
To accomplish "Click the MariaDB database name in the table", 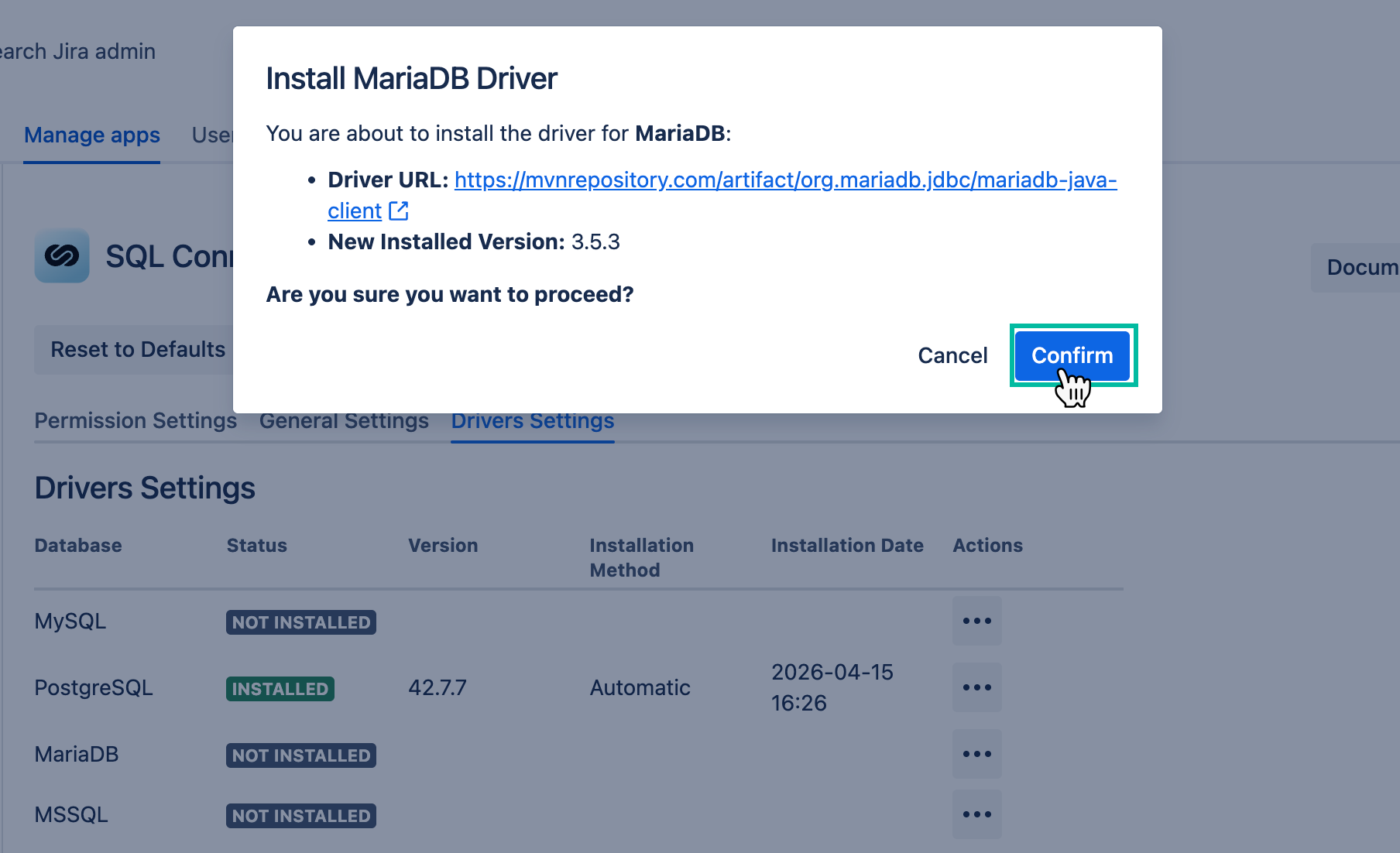I will 77,754.
